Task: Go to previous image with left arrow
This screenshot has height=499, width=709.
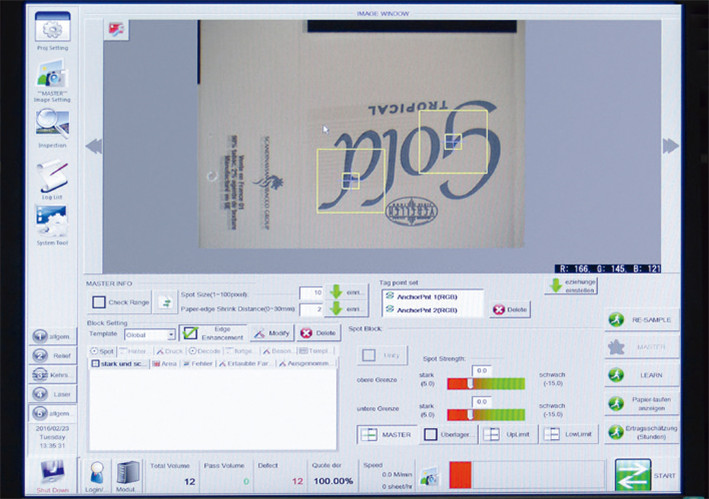Action: click(x=94, y=146)
